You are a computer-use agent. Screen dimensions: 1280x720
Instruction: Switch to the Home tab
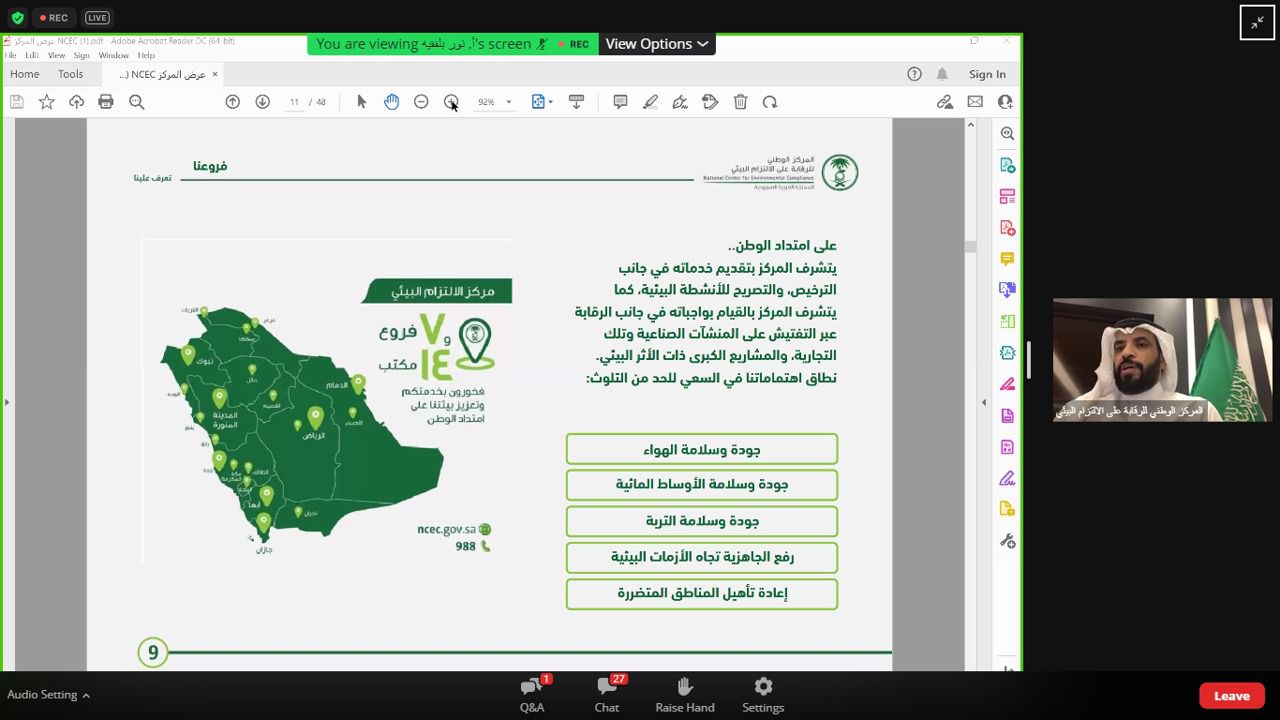24,74
